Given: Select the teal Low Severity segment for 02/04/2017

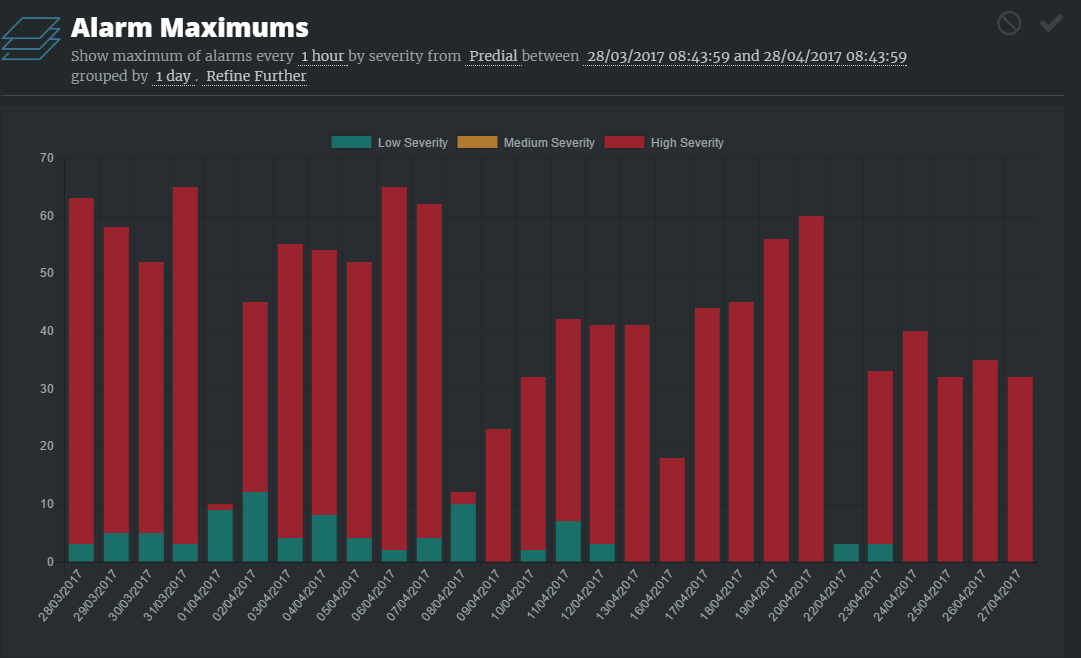Looking at the screenshot, I should (x=255, y=527).
